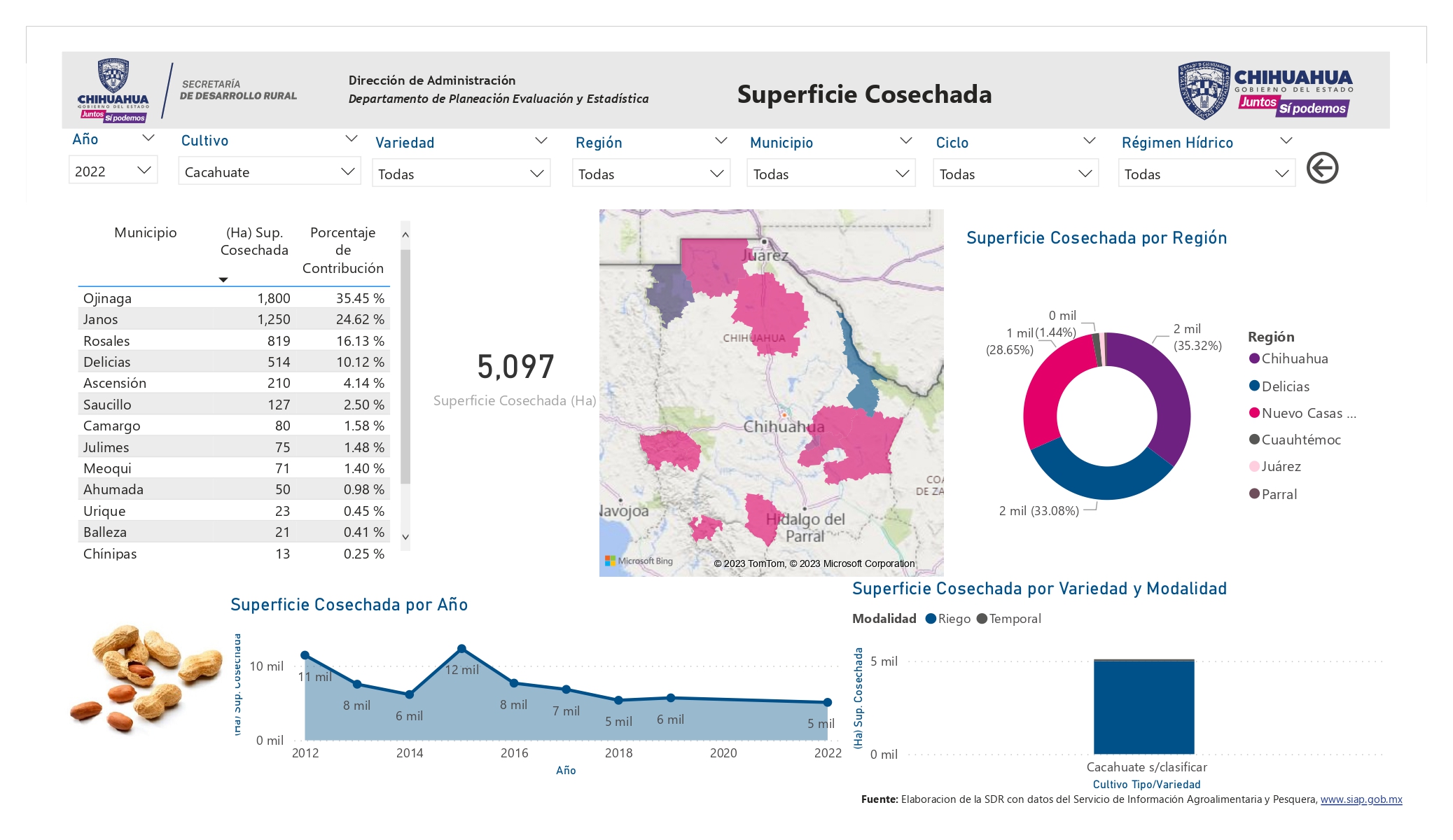Select the Meoqui row in table
This screenshot has height=840, width=1453.
pyautogui.click(x=234, y=468)
